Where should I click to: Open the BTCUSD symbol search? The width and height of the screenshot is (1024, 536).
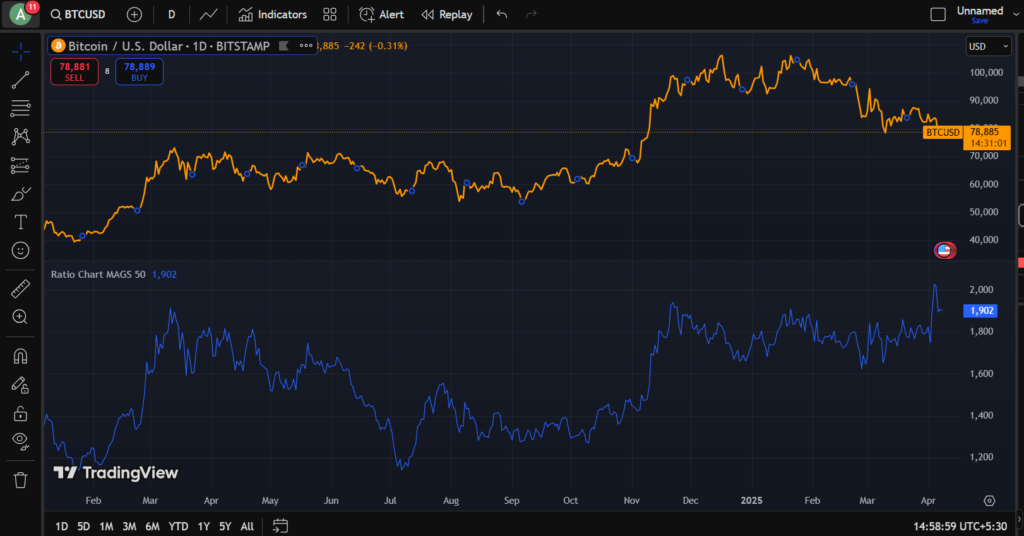pos(78,14)
